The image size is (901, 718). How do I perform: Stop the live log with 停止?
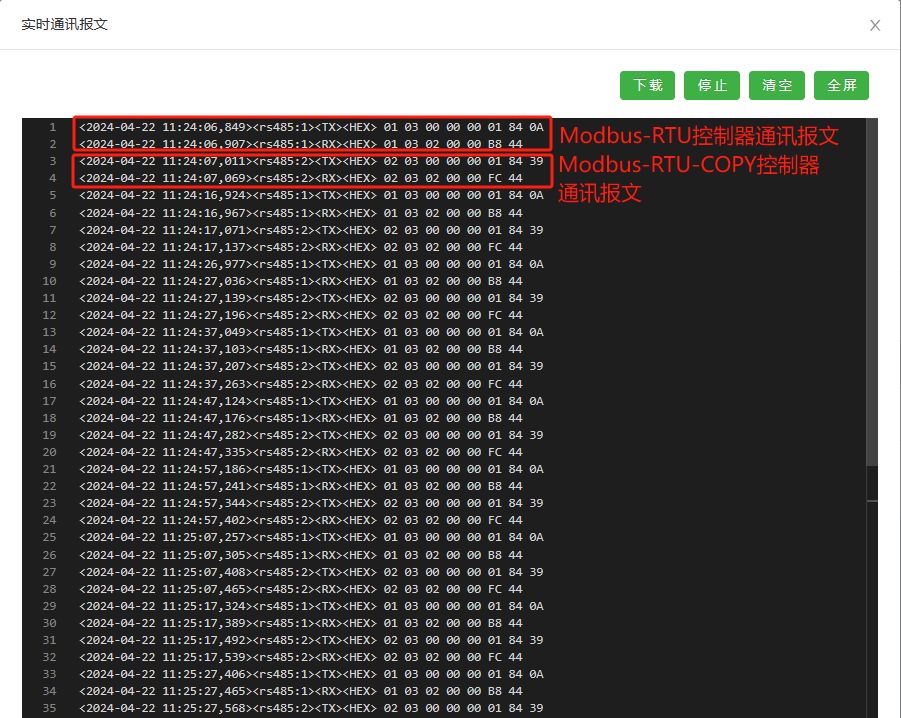point(711,86)
